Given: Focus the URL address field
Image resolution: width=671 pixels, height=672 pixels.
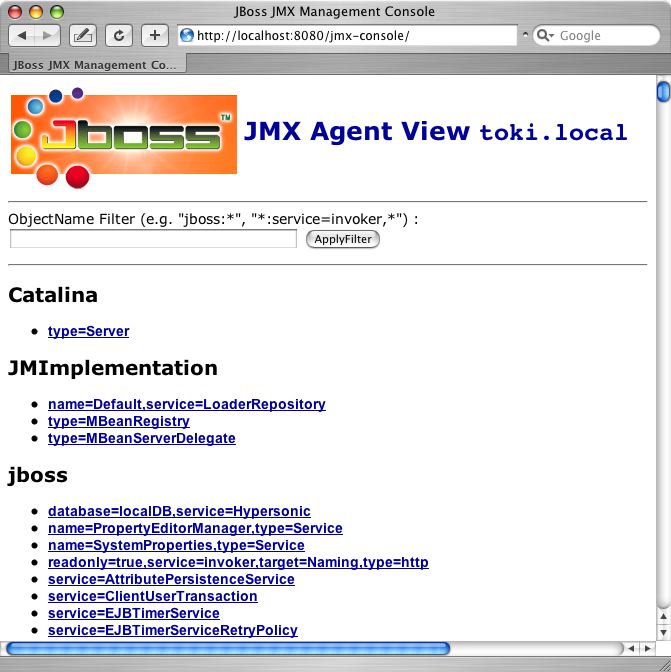Looking at the screenshot, I should coord(347,35).
